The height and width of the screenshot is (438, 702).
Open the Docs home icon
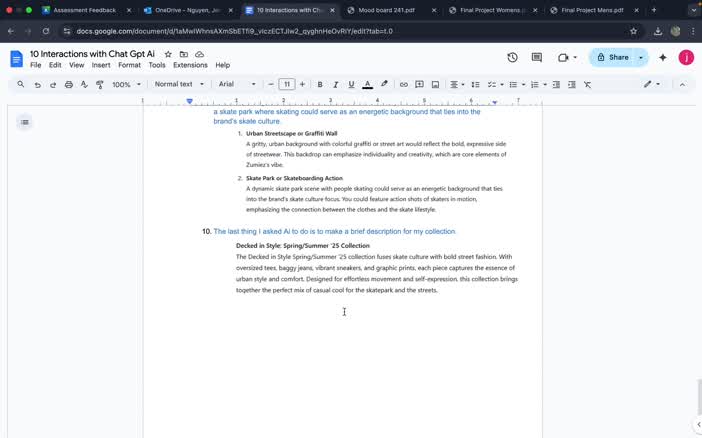(17, 59)
